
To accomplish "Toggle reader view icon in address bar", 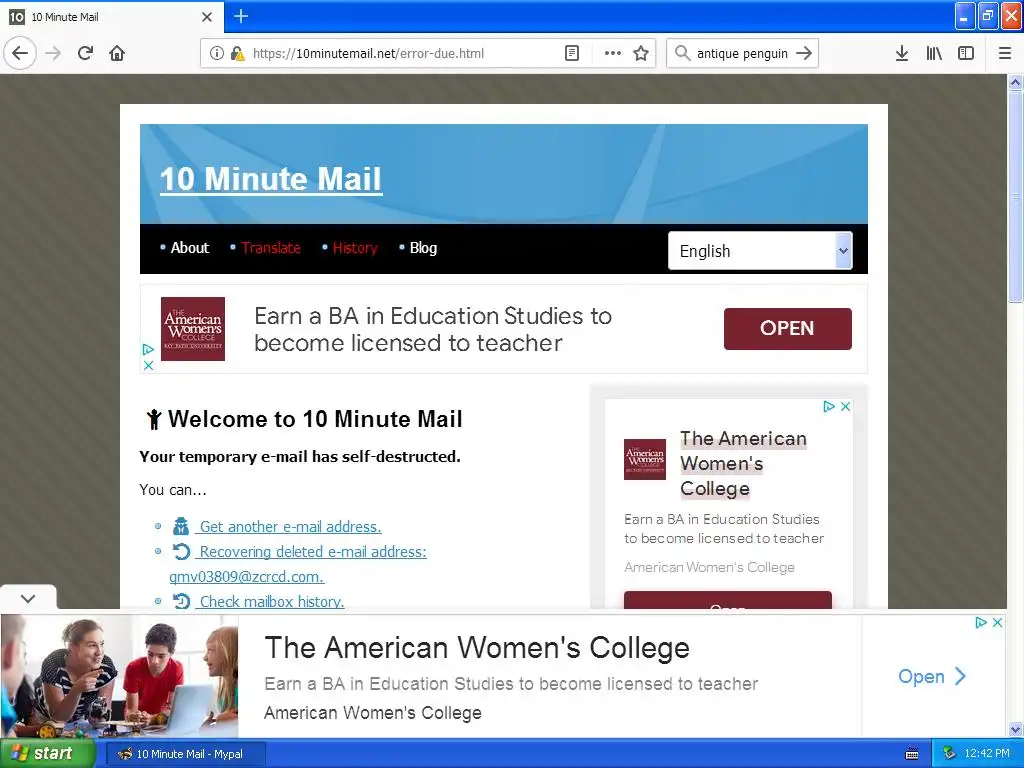I will [571, 54].
